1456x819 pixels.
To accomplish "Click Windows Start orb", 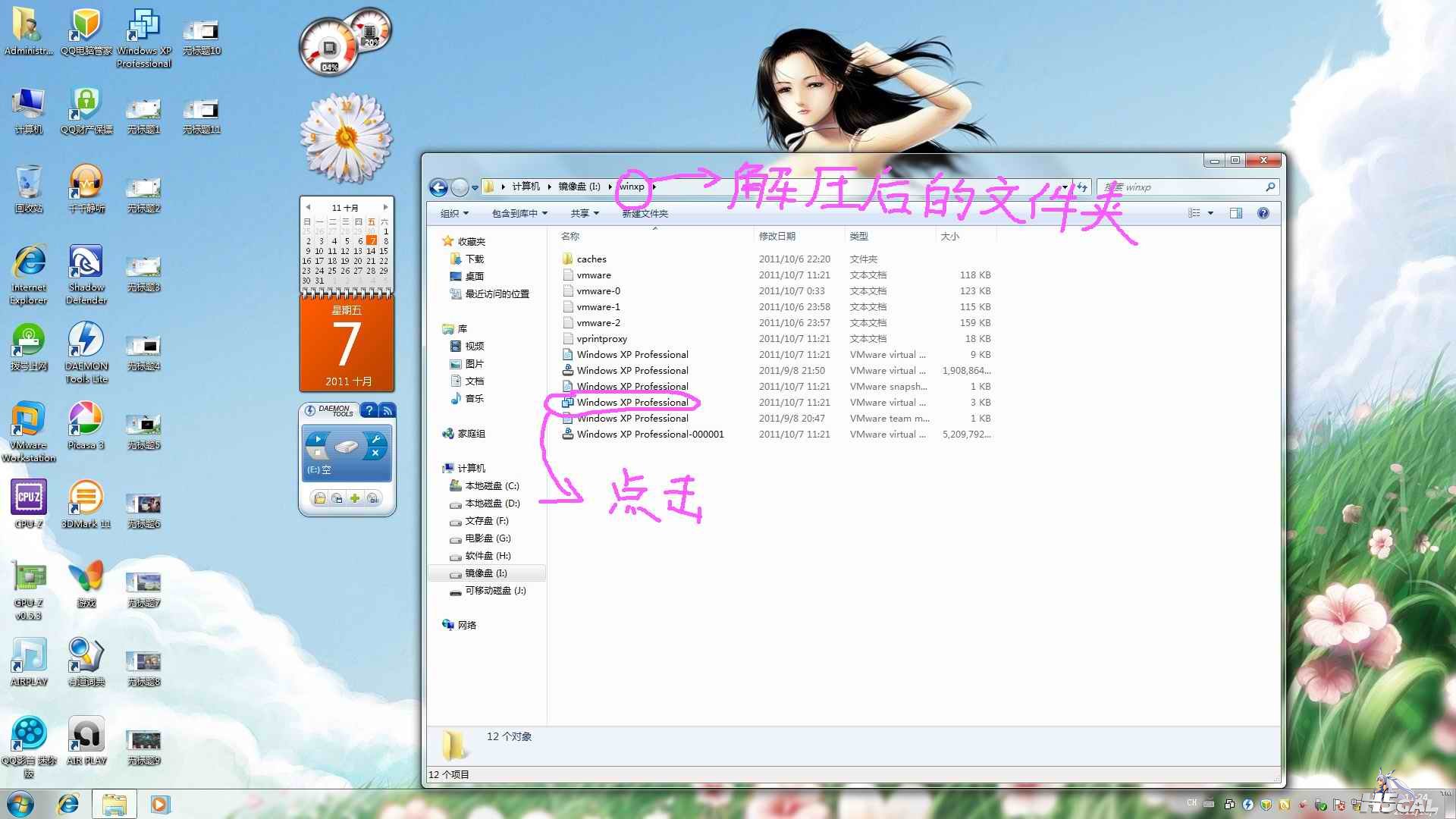I will click(x=20, y=804).
